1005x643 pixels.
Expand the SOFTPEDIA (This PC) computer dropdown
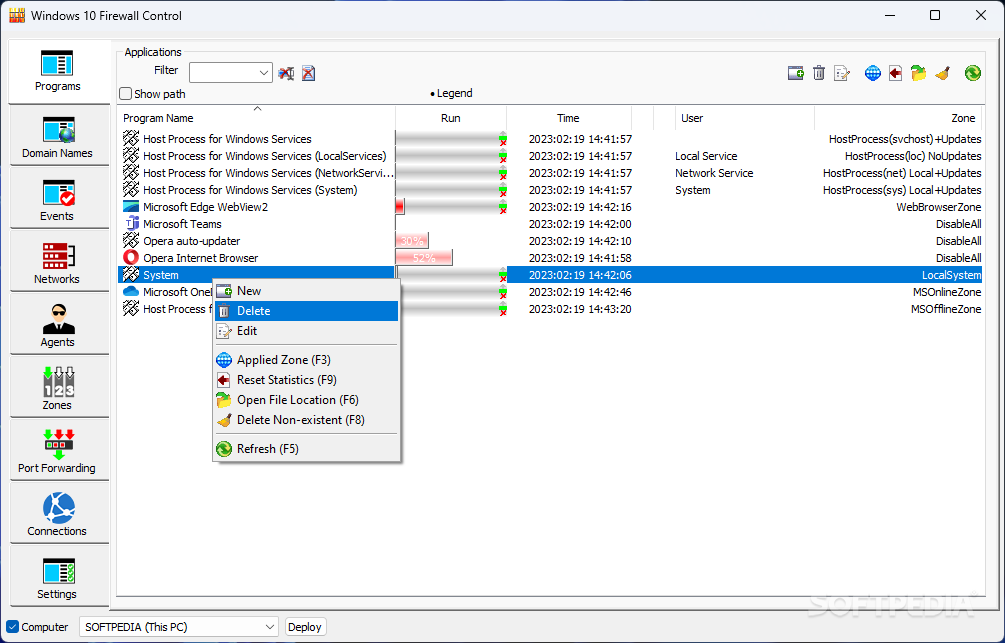[x=179, y=627]
